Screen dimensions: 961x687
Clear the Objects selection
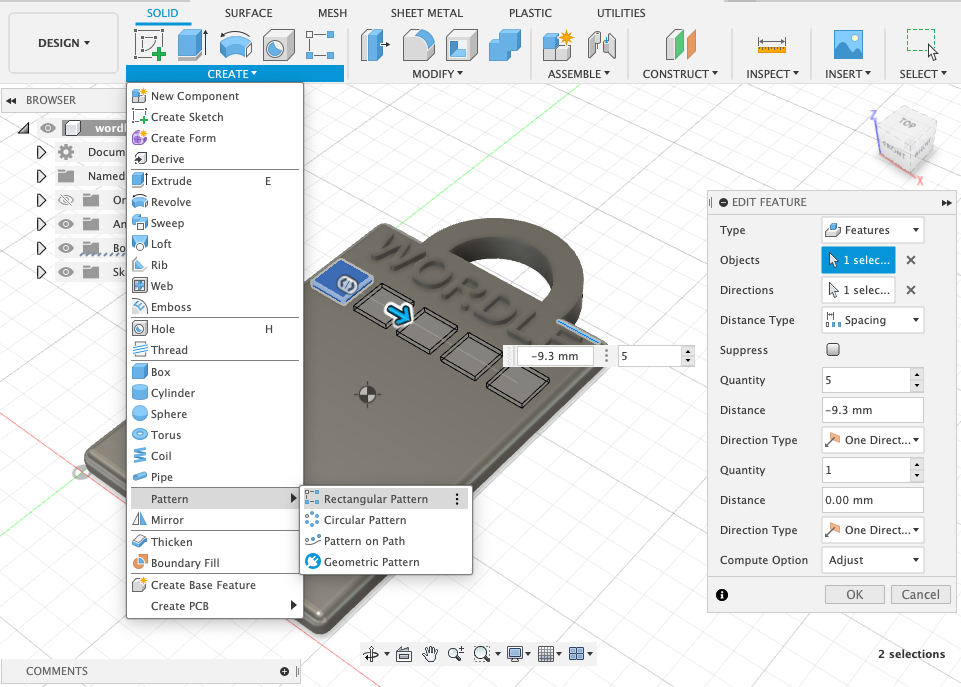[x=911, y=260]
